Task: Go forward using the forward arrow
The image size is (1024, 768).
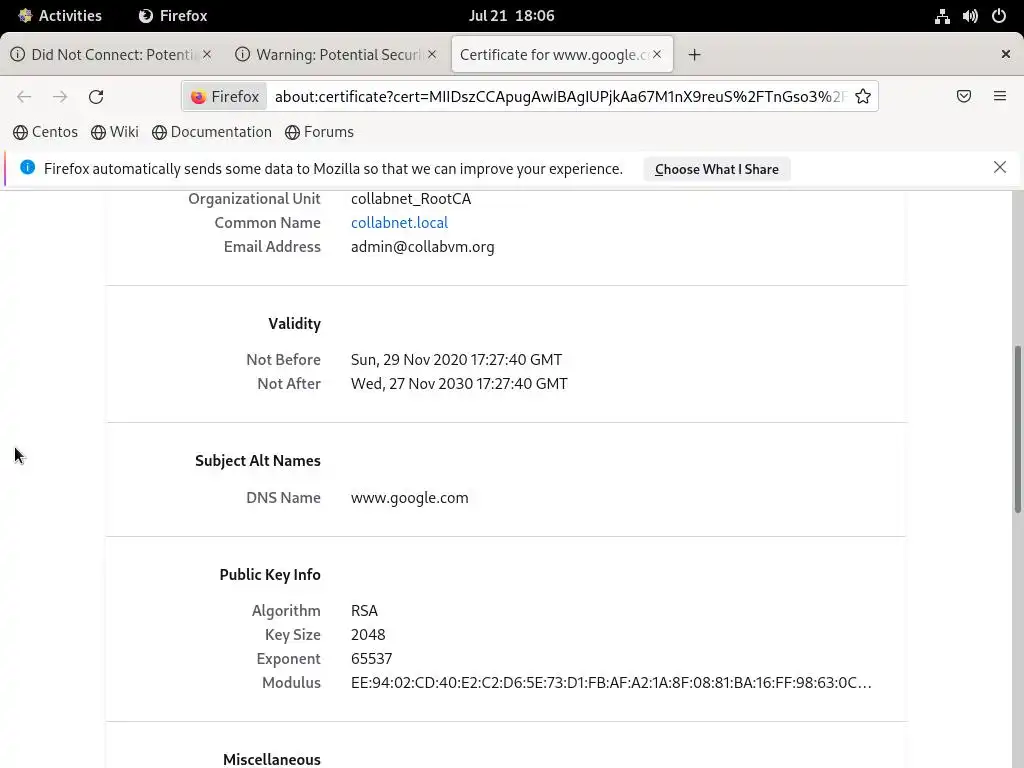Action: coord(60,97)
